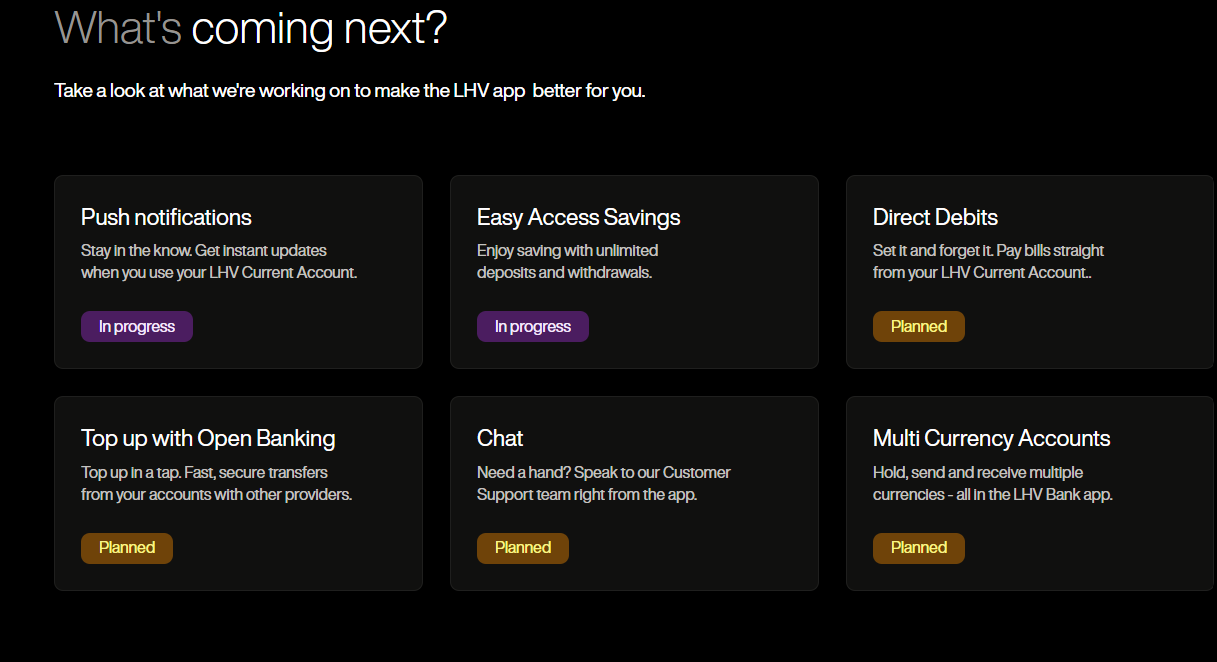Screen dimensions: 1217x662
Task: Open the Direct Debits card title
Action: coord(935,217)
